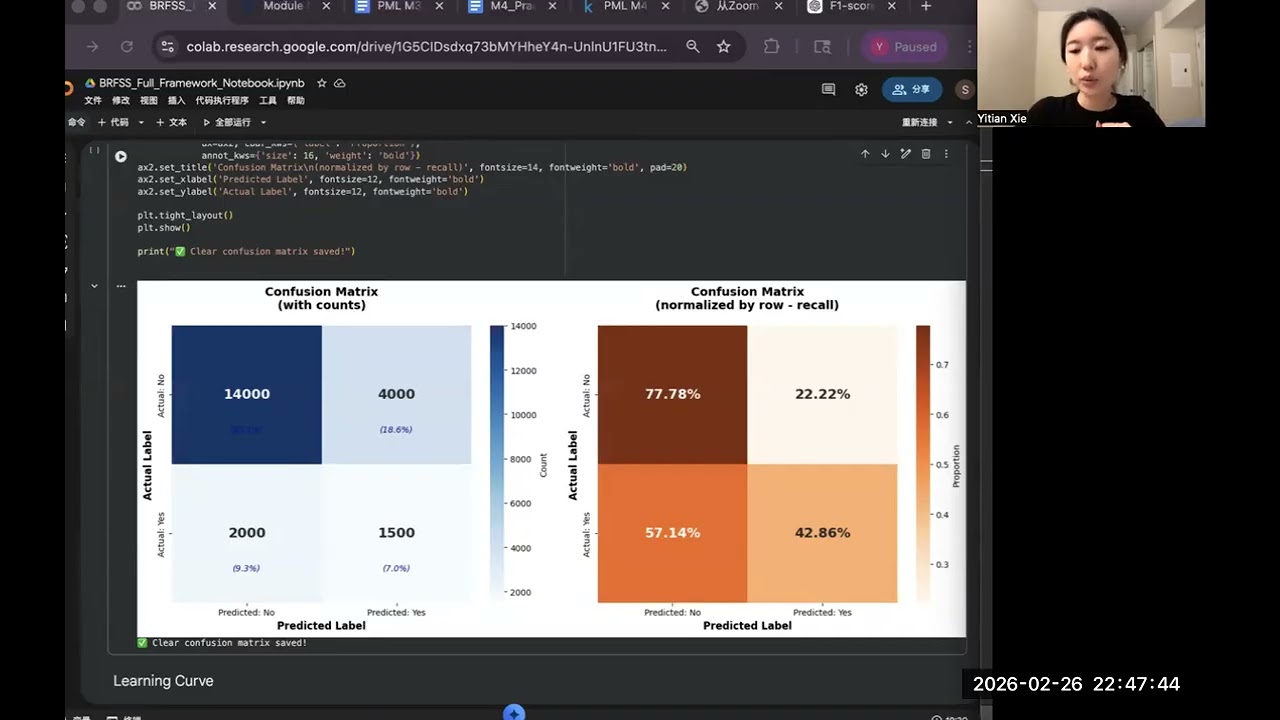The height and width of the screenshot is (720, 1280).
Task: Click the orange proportion colorbar
Action: click(x=923, y=464)
